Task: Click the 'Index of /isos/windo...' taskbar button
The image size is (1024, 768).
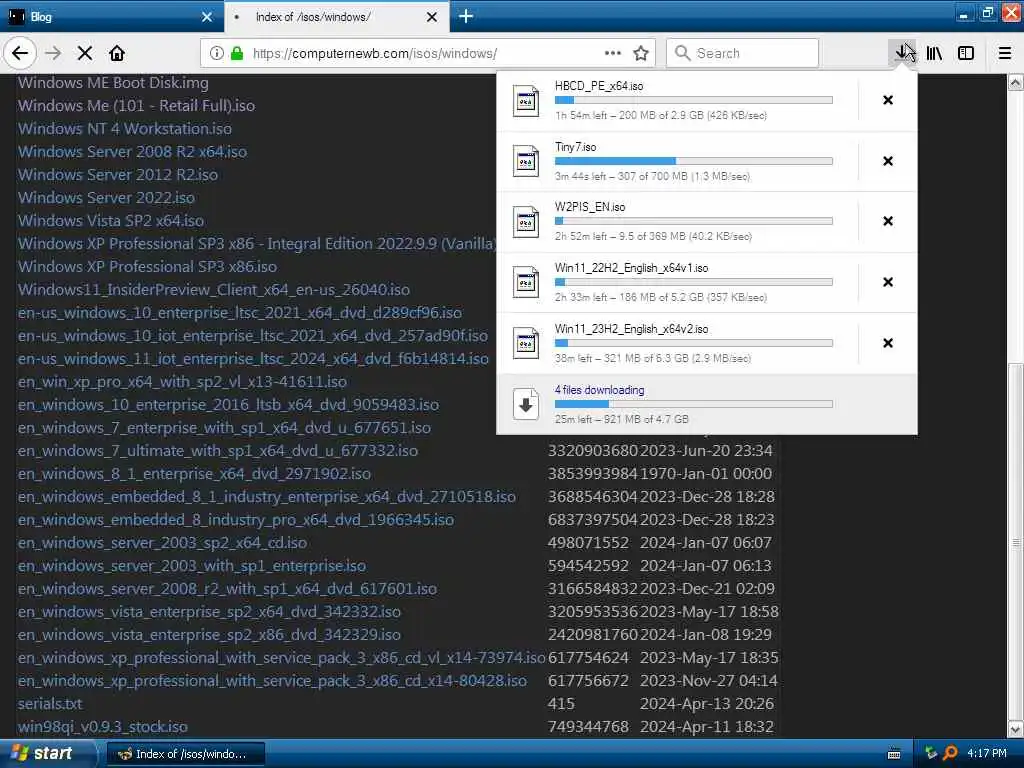Action: (185, 754)
